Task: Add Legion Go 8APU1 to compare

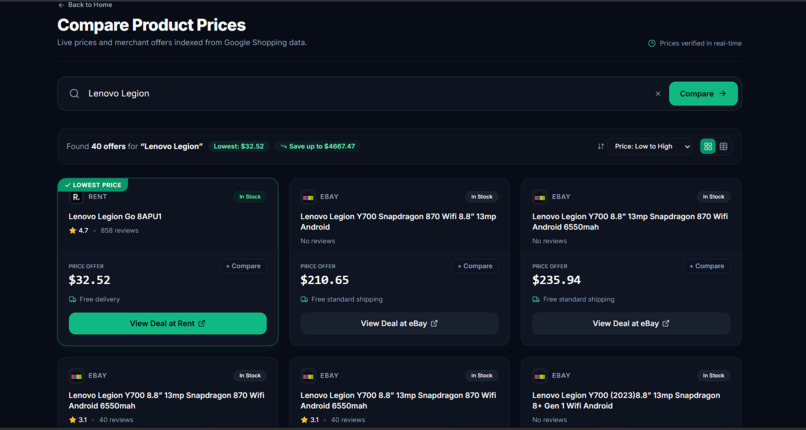Action: [x=243, y=266]
